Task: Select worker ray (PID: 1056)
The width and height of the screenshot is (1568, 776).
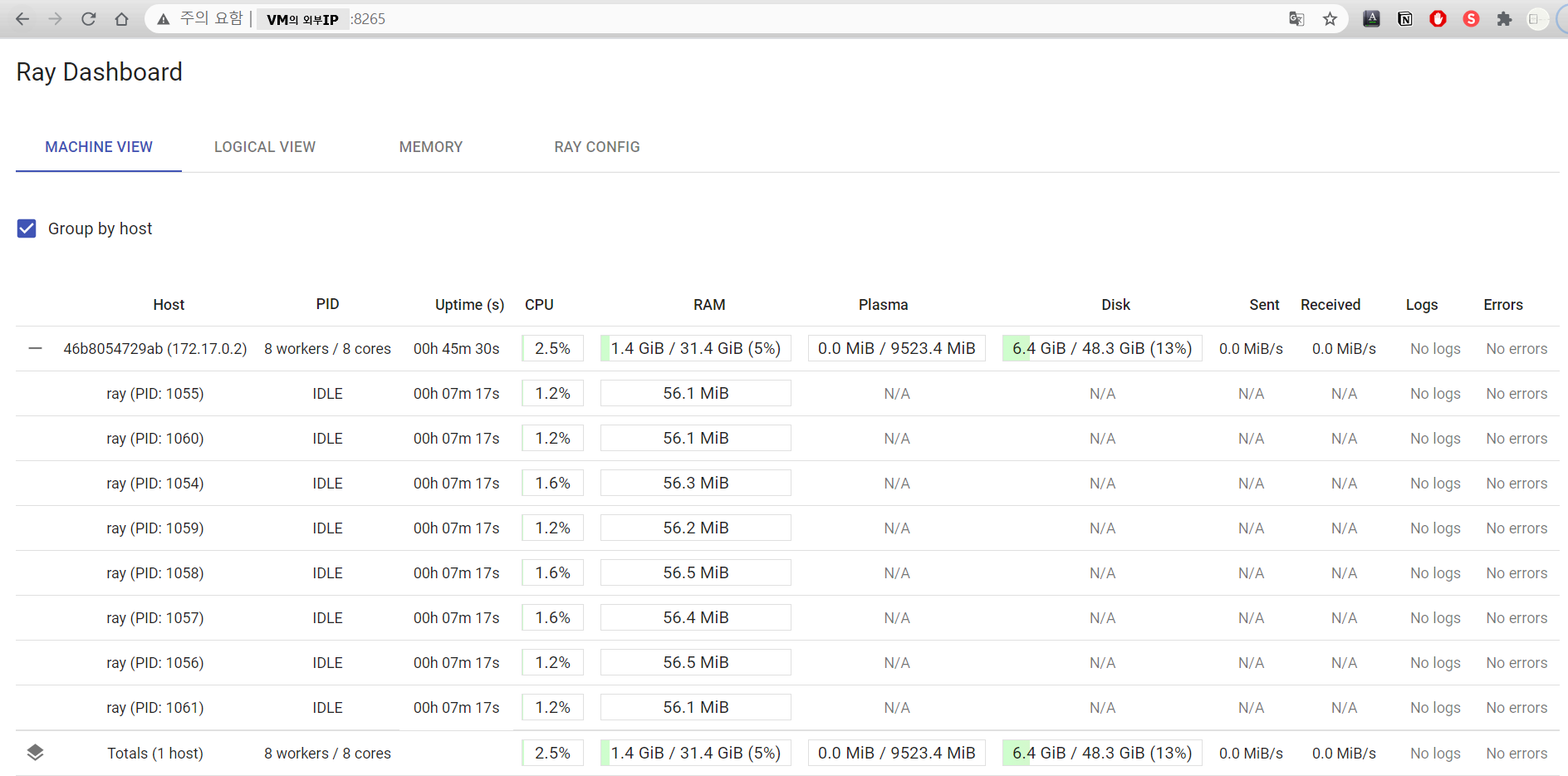Action: [155, 662]
